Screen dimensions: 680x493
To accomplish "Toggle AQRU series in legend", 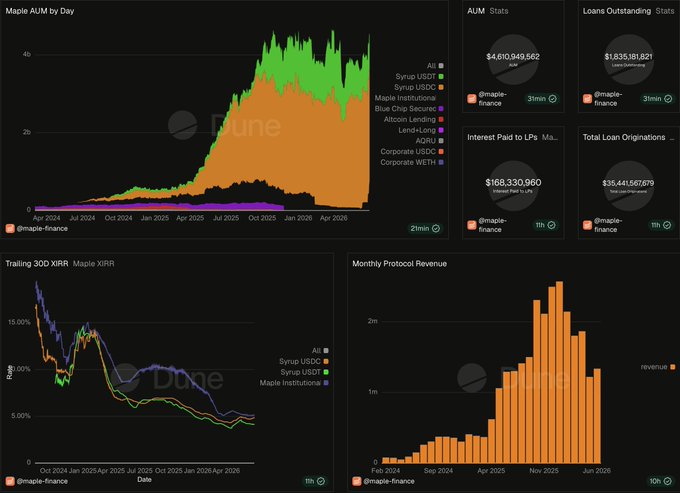I will 429,141.
